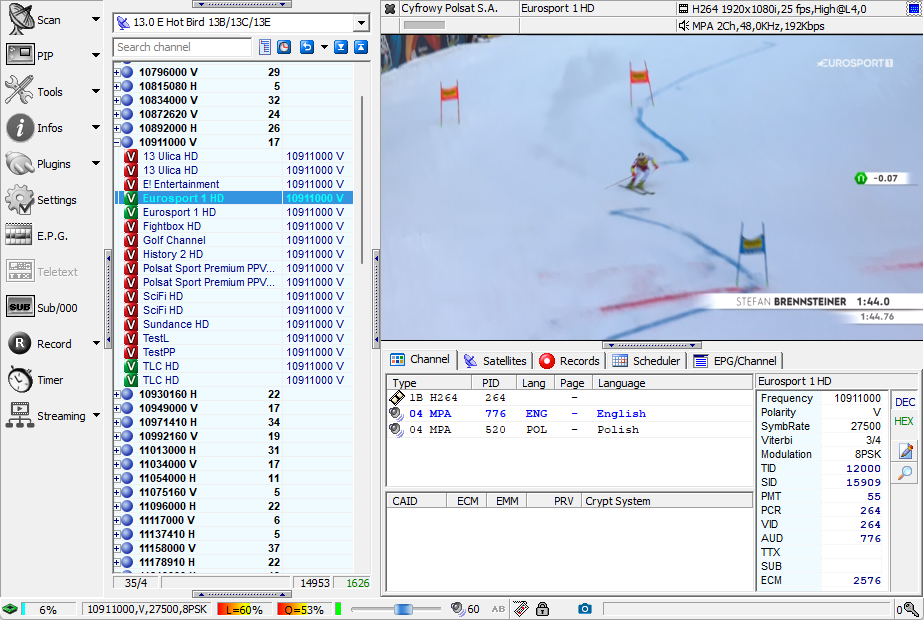Click the Timer button in the sidebar

coord(35,380)
